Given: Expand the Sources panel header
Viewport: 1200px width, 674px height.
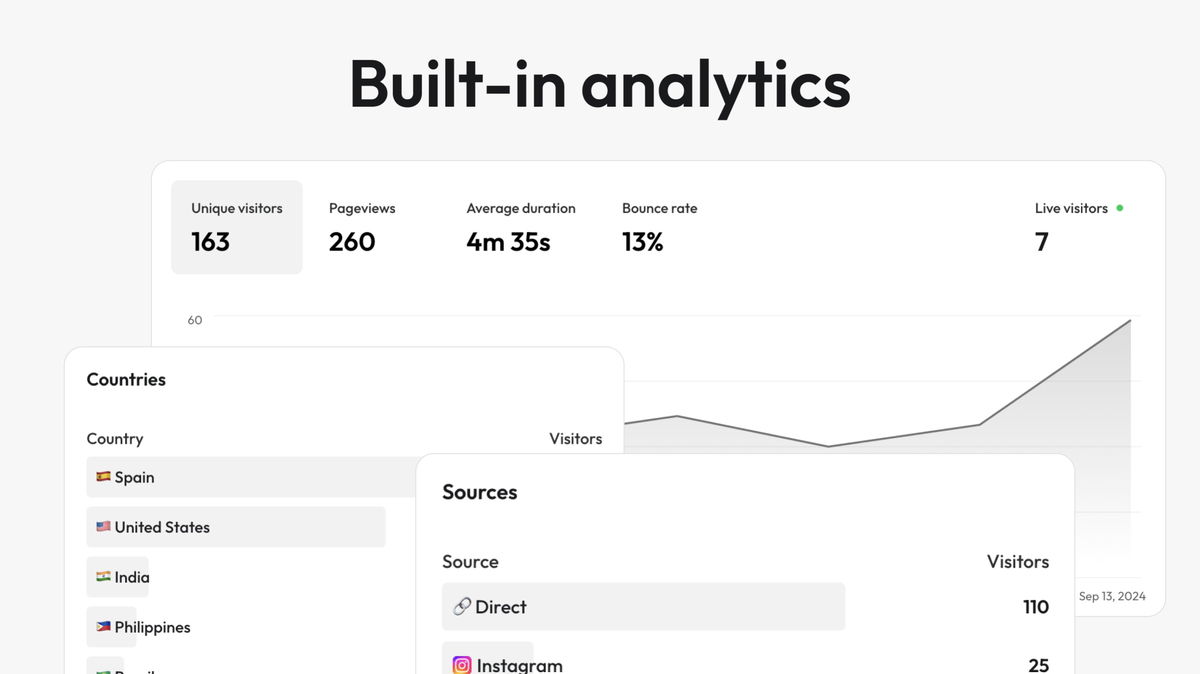Looking at the screenshot, I should click(479, 492).
